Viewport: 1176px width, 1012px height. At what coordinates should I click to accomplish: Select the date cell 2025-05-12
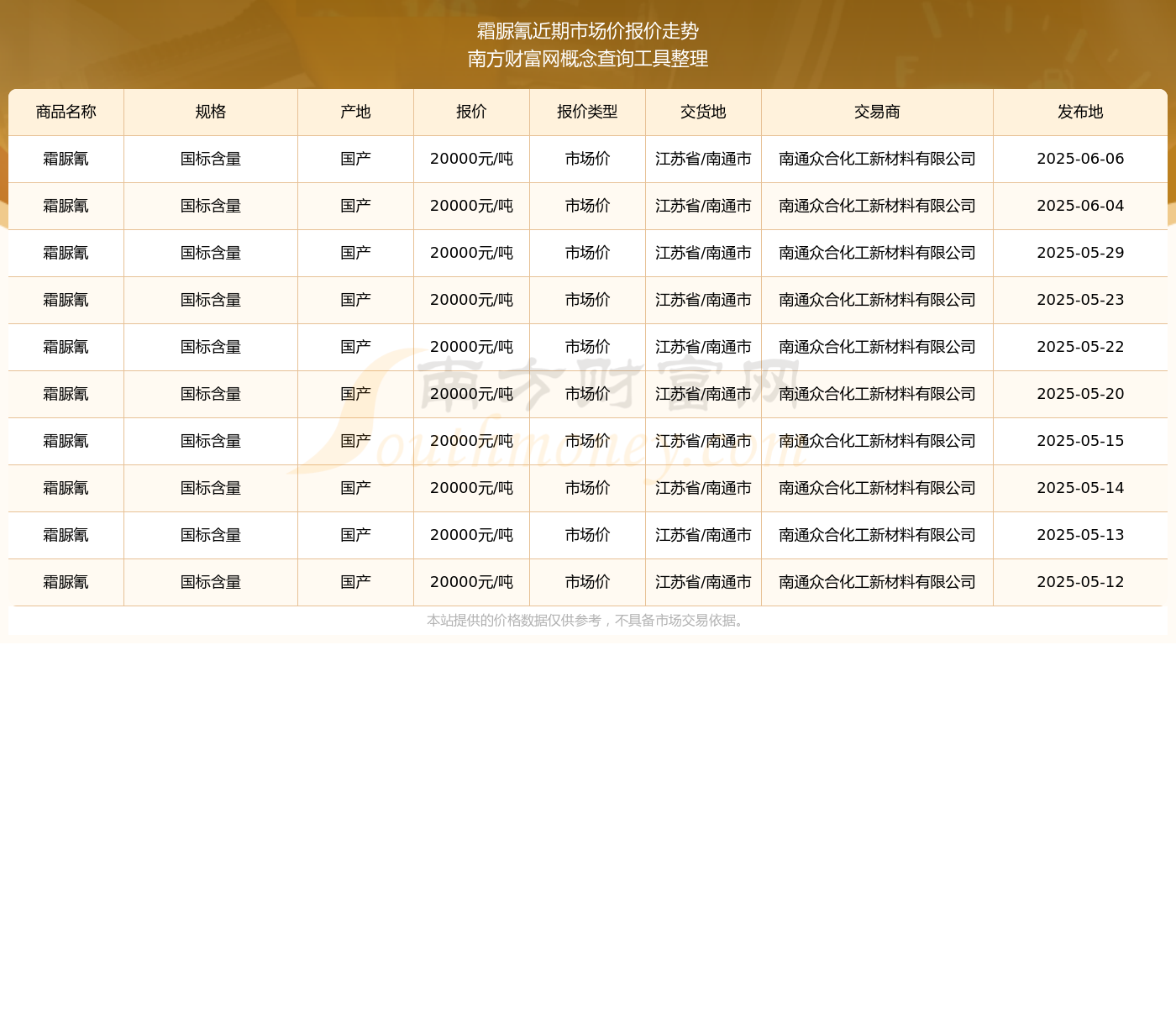[x=1080, y=582]
